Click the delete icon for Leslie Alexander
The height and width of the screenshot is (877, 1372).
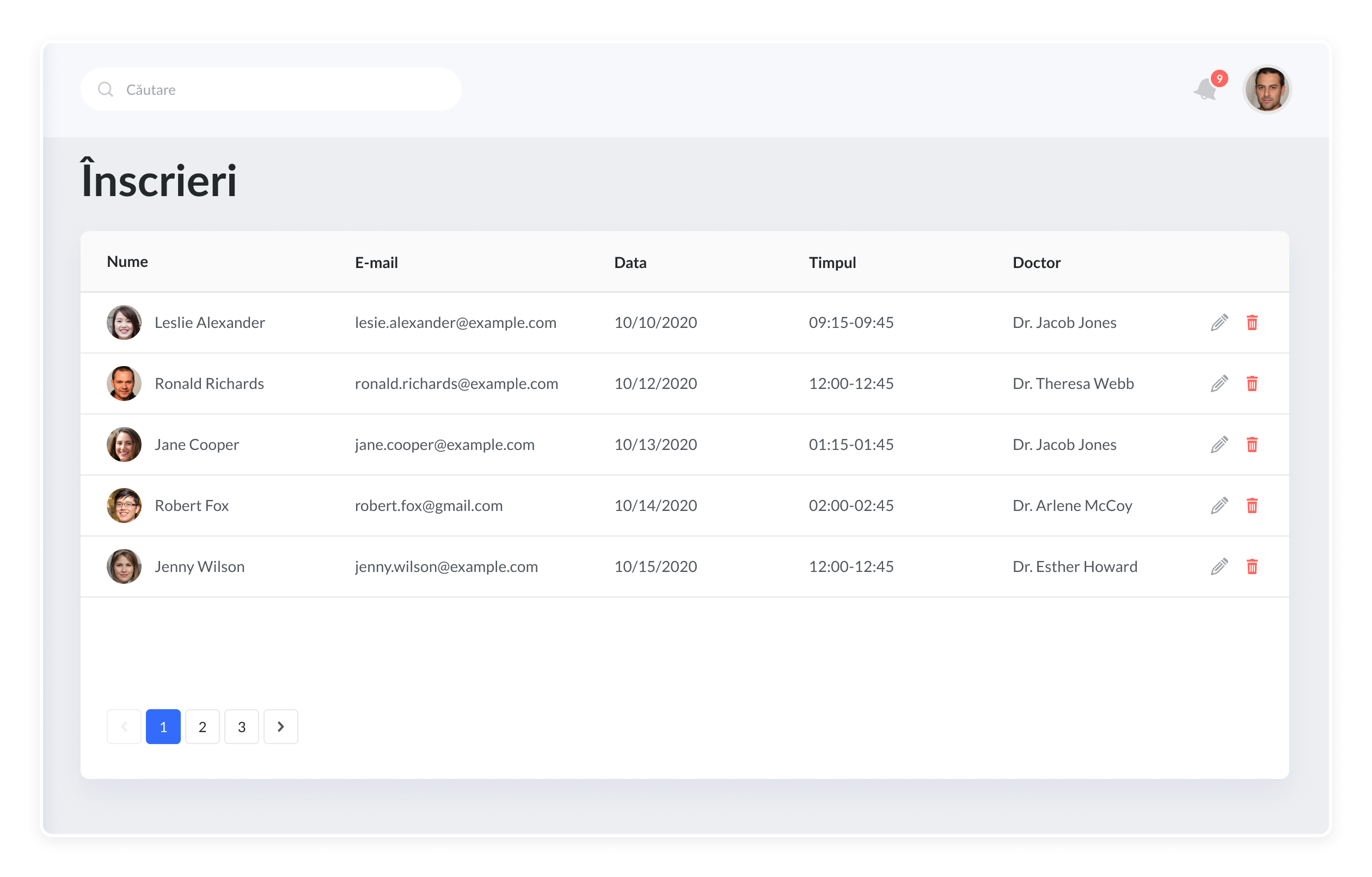coord(1253,322)
